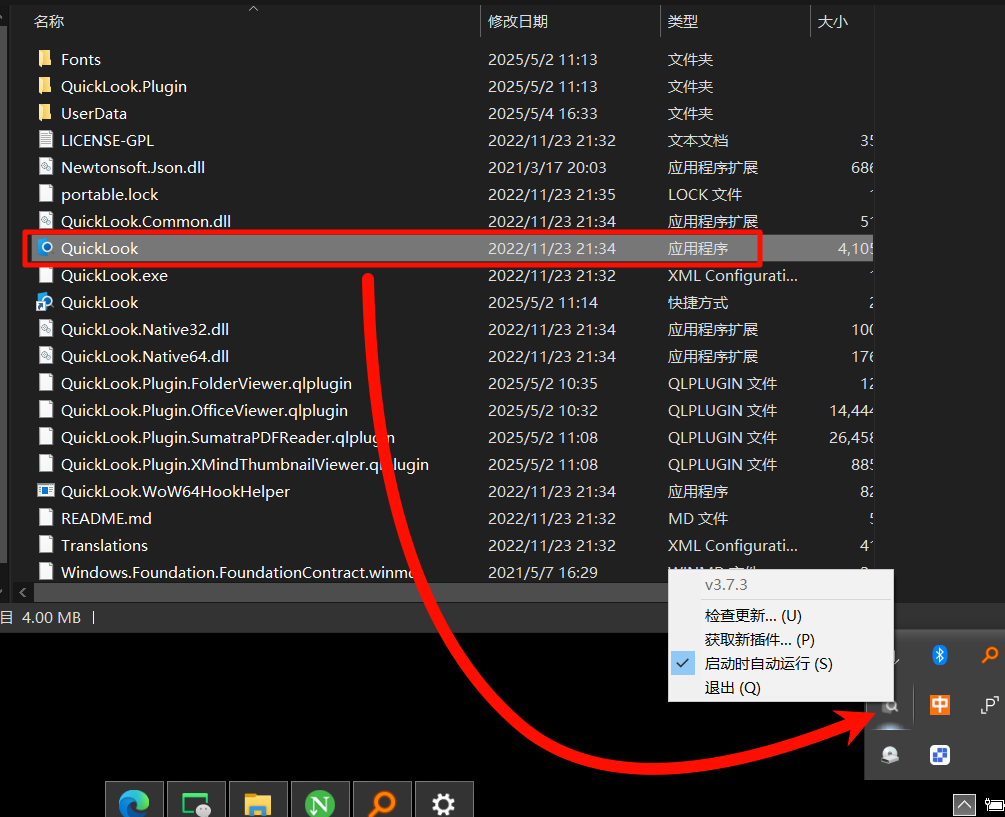Viewport: 1005px width, 817px height.
Task: Open the orange magnifier taskbar app
Action: [x=382, y=802]
